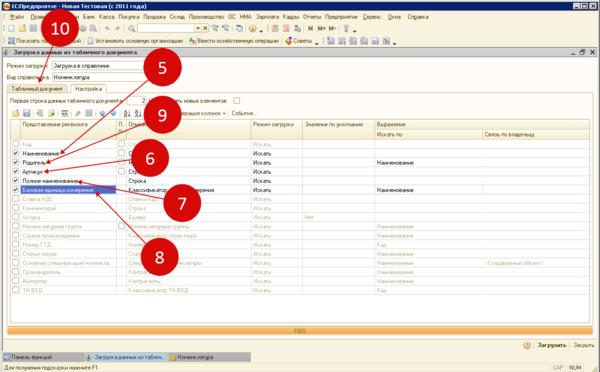Select the Настройка tab
Viewport: 600px width, 372px height.
pos(88,89)
